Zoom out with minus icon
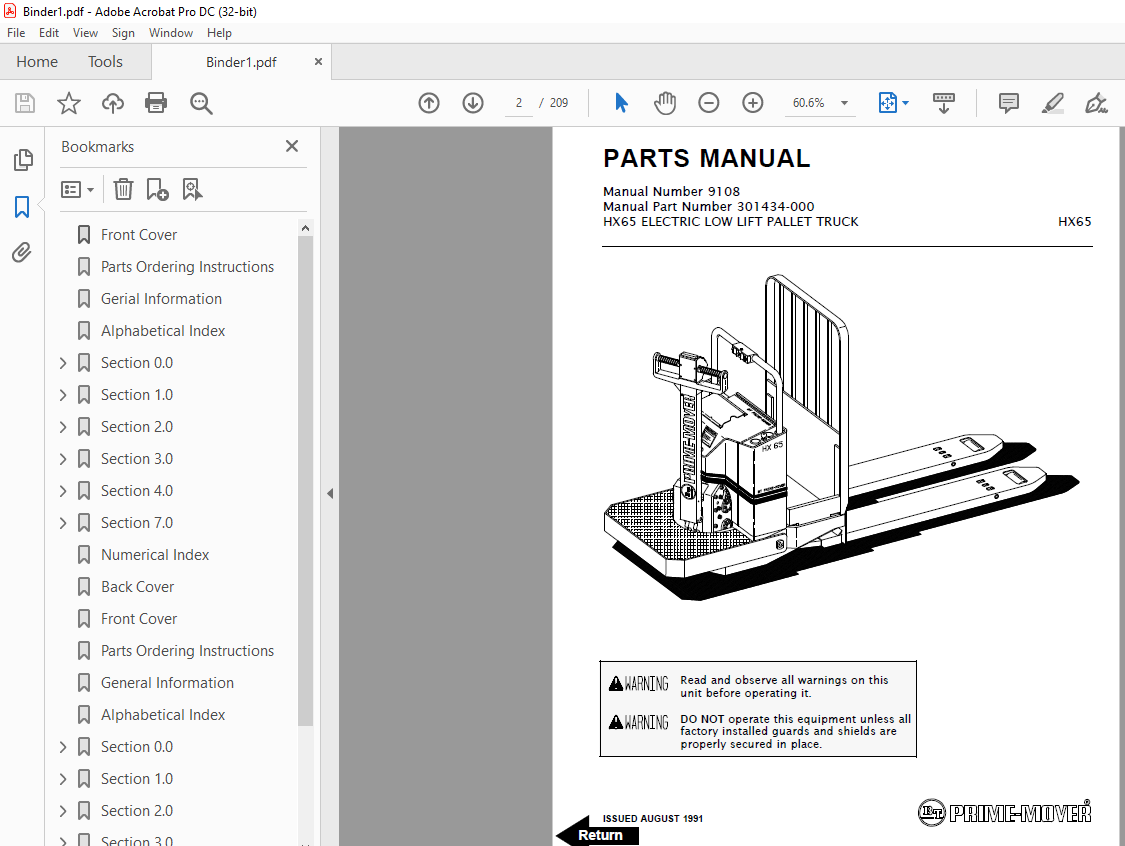Screen dimensions: 1125x846 pyautogui.click(x=709, y=103)
